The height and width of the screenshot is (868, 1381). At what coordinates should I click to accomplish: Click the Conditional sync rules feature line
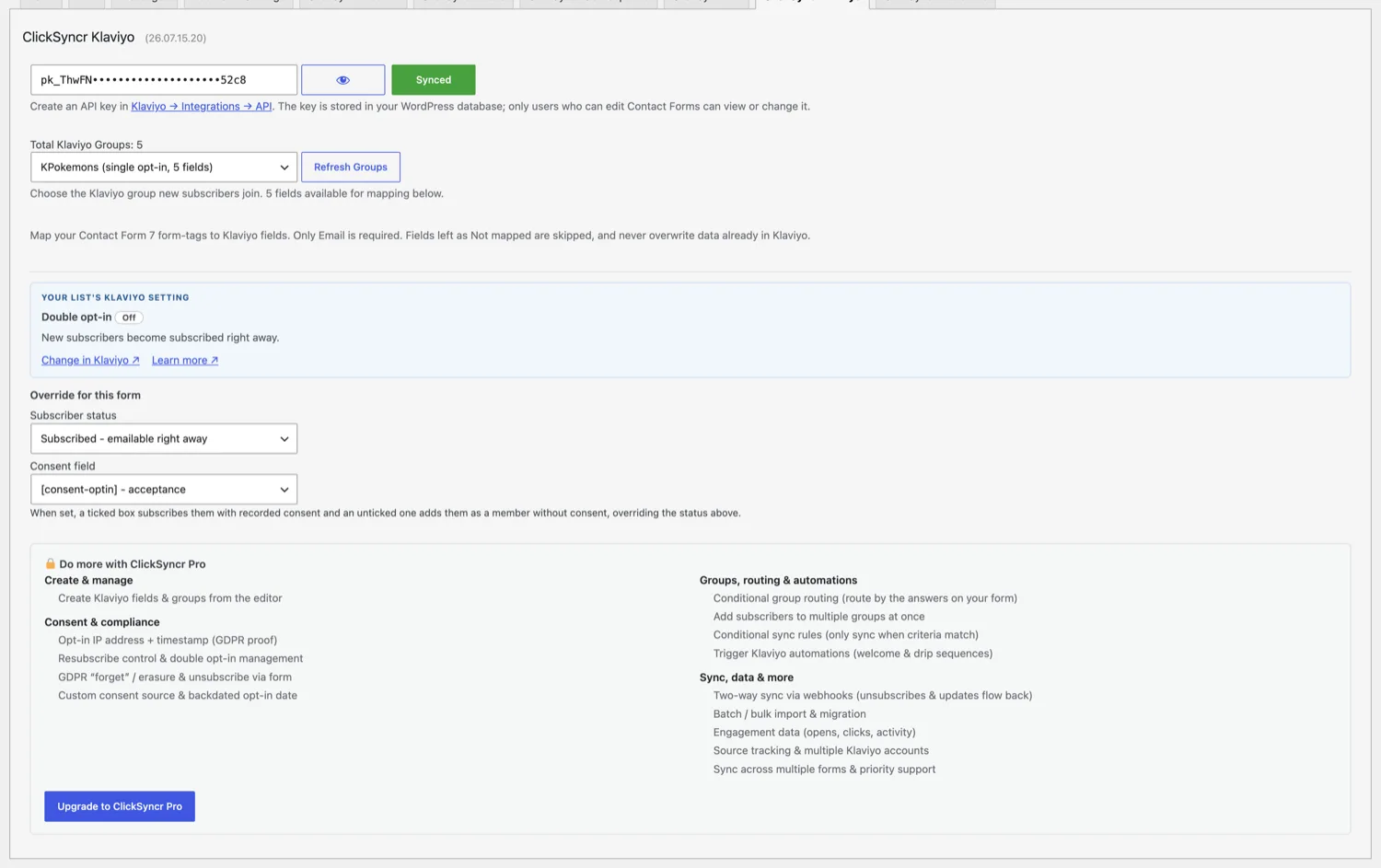pos(846,635)
